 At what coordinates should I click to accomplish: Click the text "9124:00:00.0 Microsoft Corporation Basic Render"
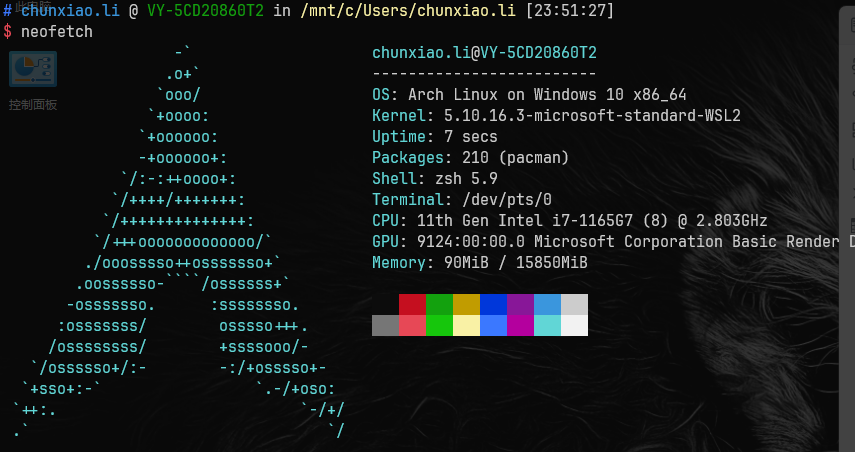628,242
